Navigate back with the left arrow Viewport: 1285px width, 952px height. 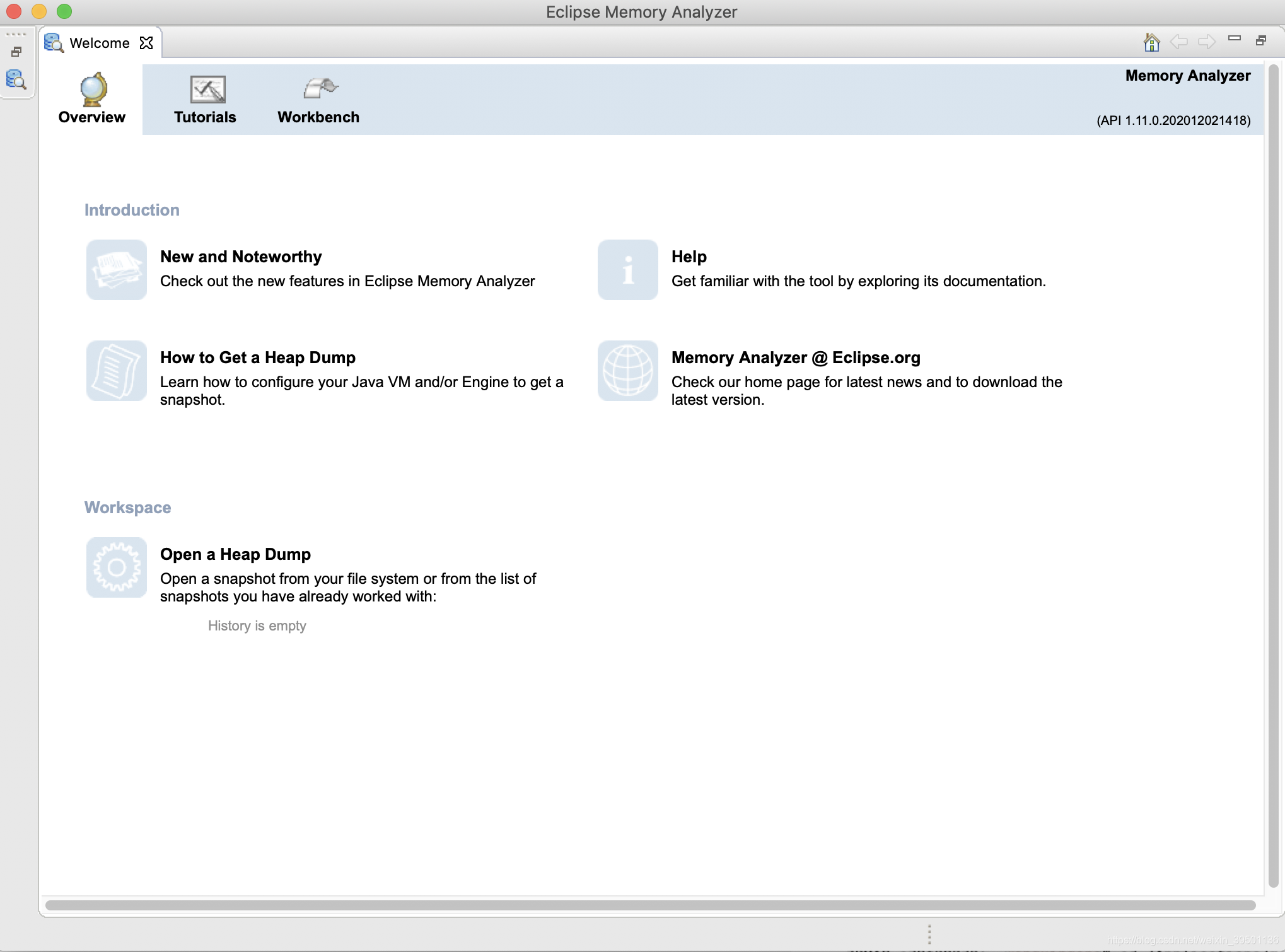click(x=1178, y=42)
